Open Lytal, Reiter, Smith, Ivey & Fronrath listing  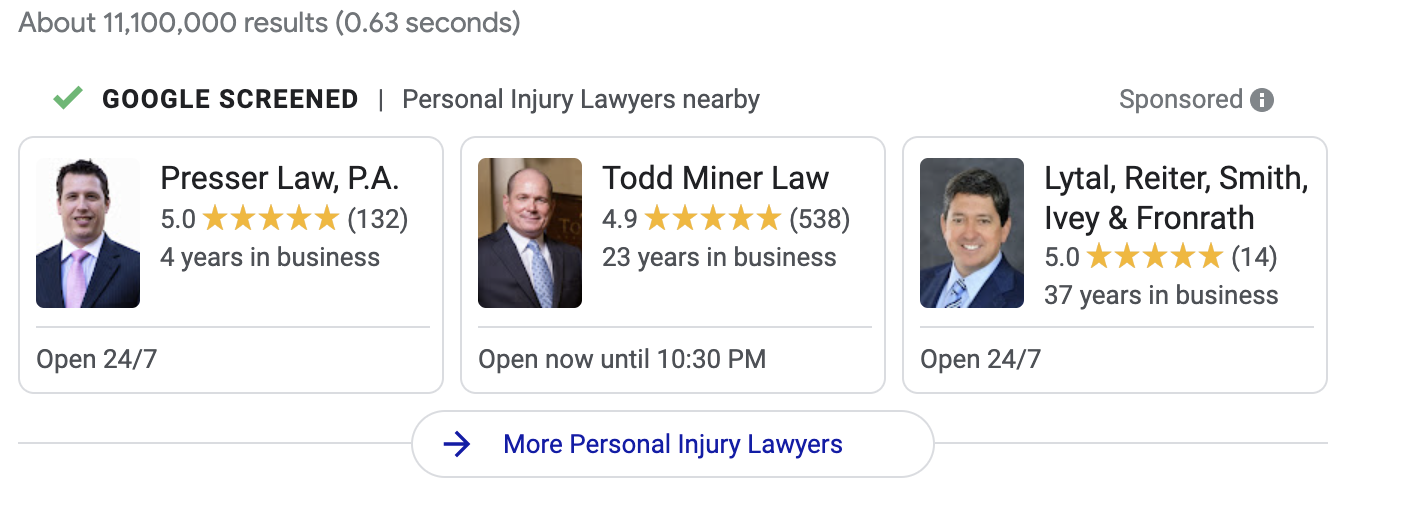click(1176, 198)
